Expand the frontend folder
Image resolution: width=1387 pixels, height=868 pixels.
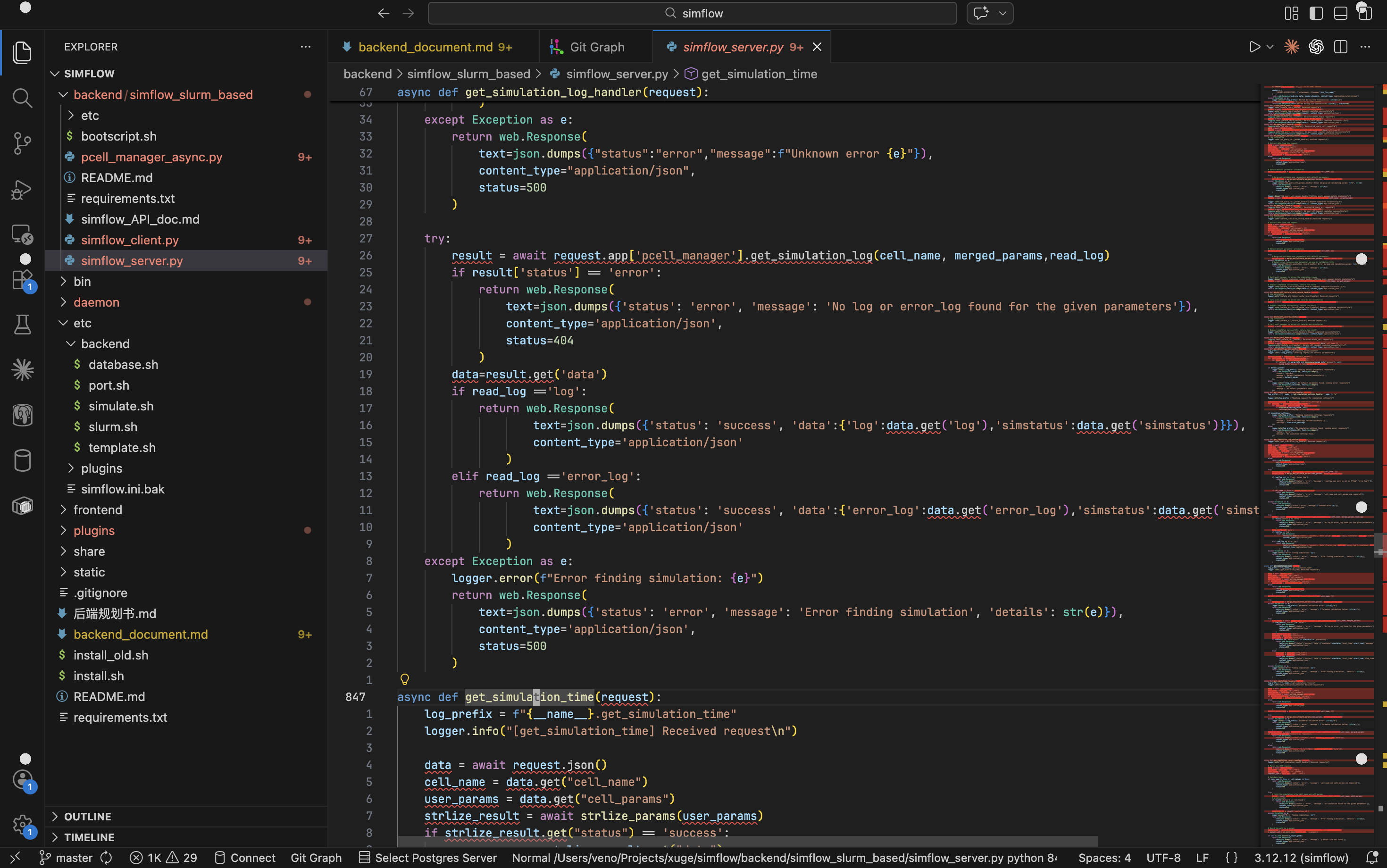pyautogui.click(x=98, y=510)
